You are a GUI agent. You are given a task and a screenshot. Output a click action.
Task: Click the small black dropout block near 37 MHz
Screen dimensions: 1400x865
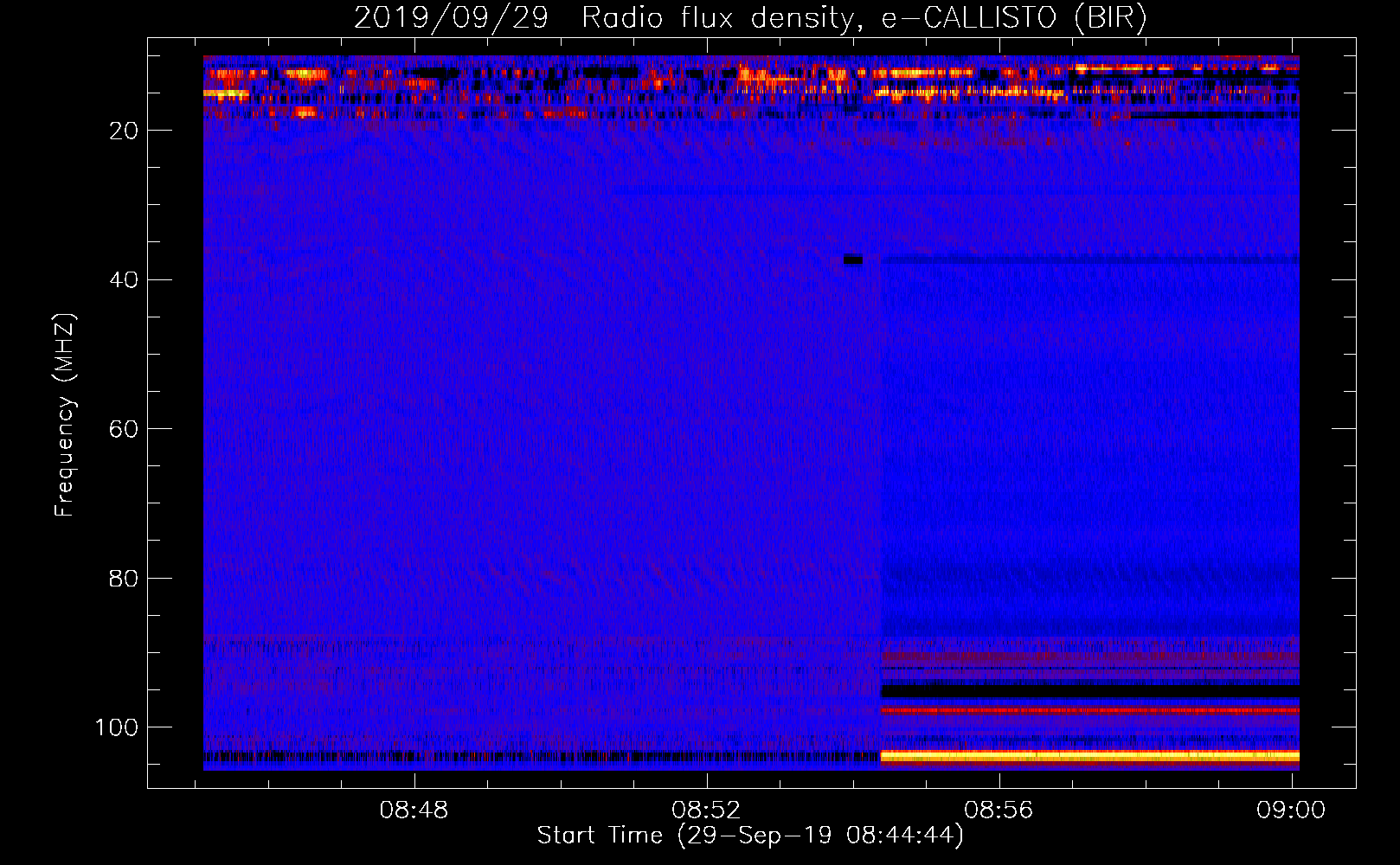click(x=853, y=259)
